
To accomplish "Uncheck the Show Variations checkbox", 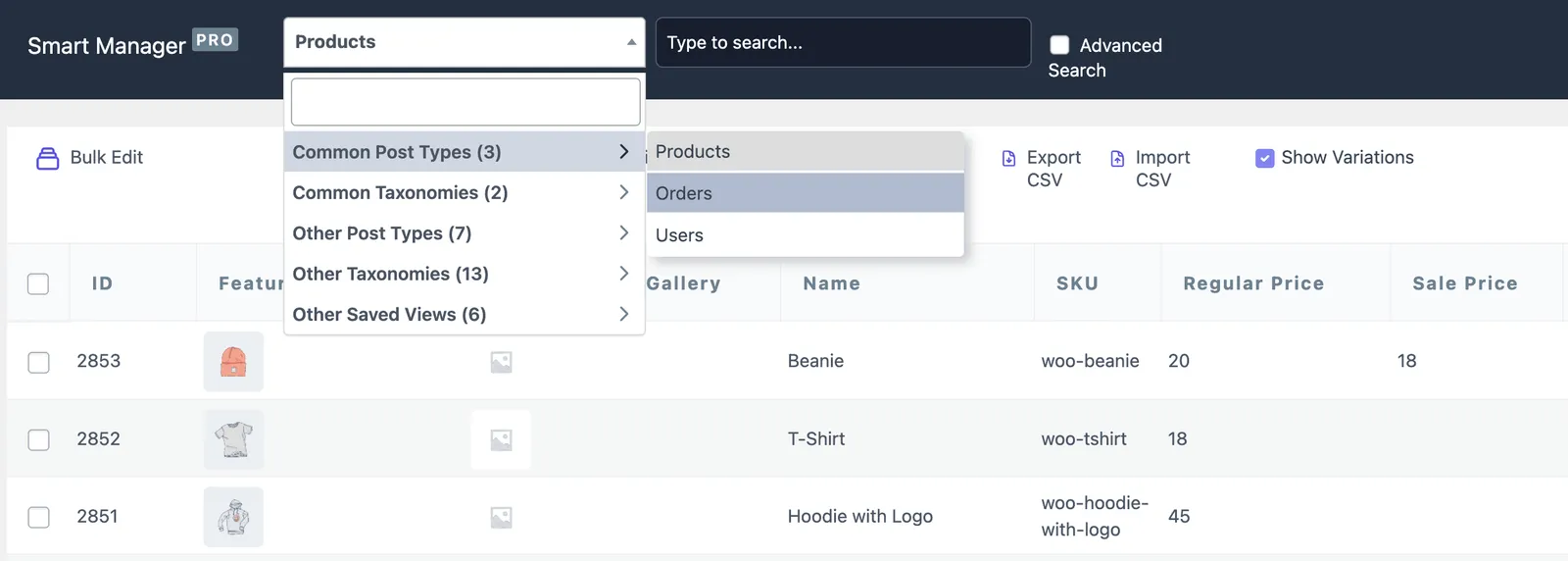I will point(1265,158).
